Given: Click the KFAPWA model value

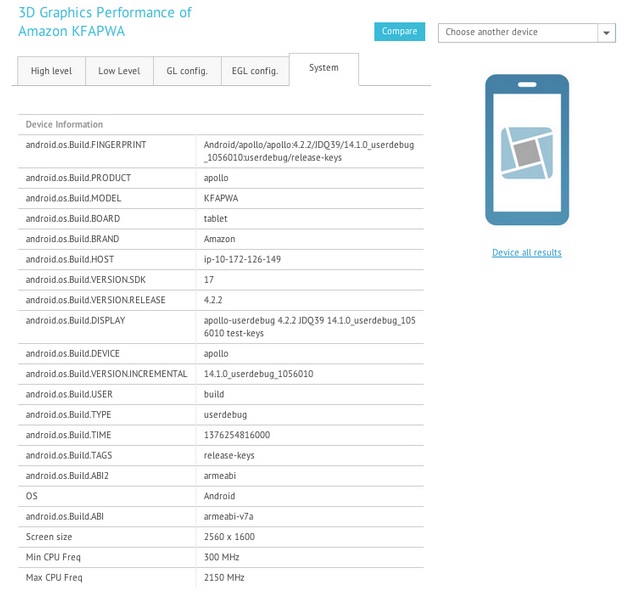Looking at the screenshot, I should [x=221, y=199].
